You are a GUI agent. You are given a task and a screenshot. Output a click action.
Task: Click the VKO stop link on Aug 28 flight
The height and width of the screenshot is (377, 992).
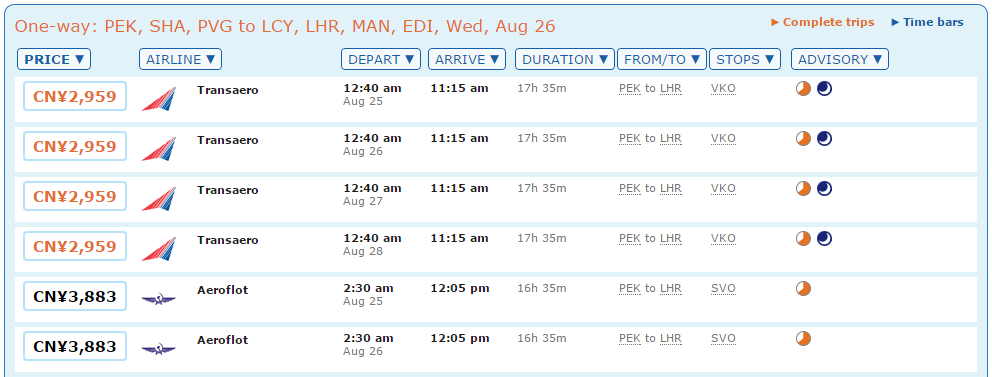click(x=723, y=239)
